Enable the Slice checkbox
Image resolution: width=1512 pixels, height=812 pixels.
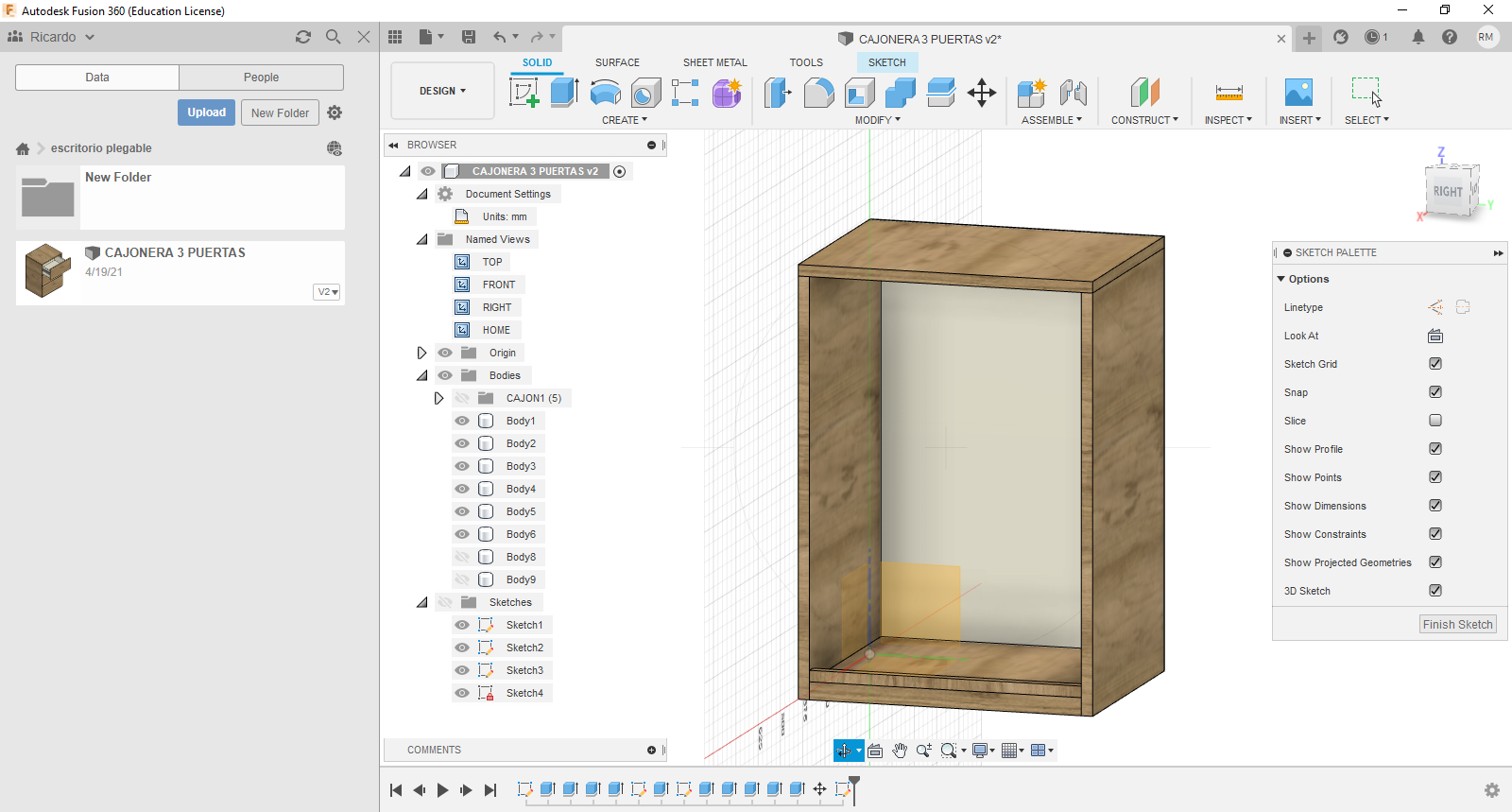click(1435, 421)
